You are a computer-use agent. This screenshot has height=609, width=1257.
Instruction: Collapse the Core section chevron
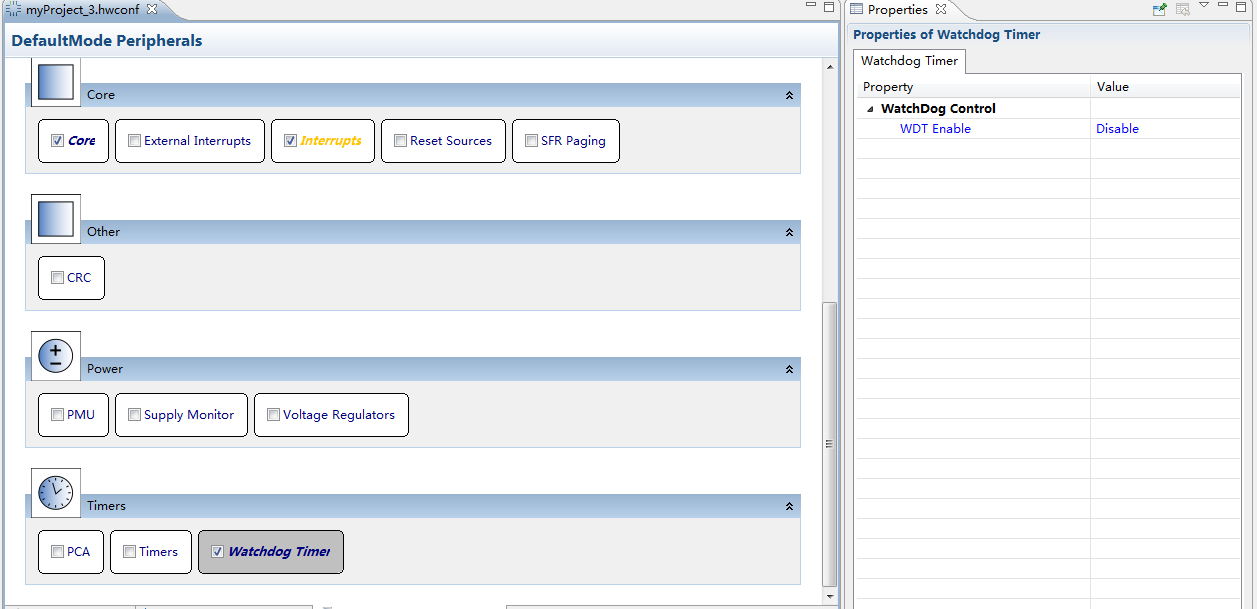789,95
